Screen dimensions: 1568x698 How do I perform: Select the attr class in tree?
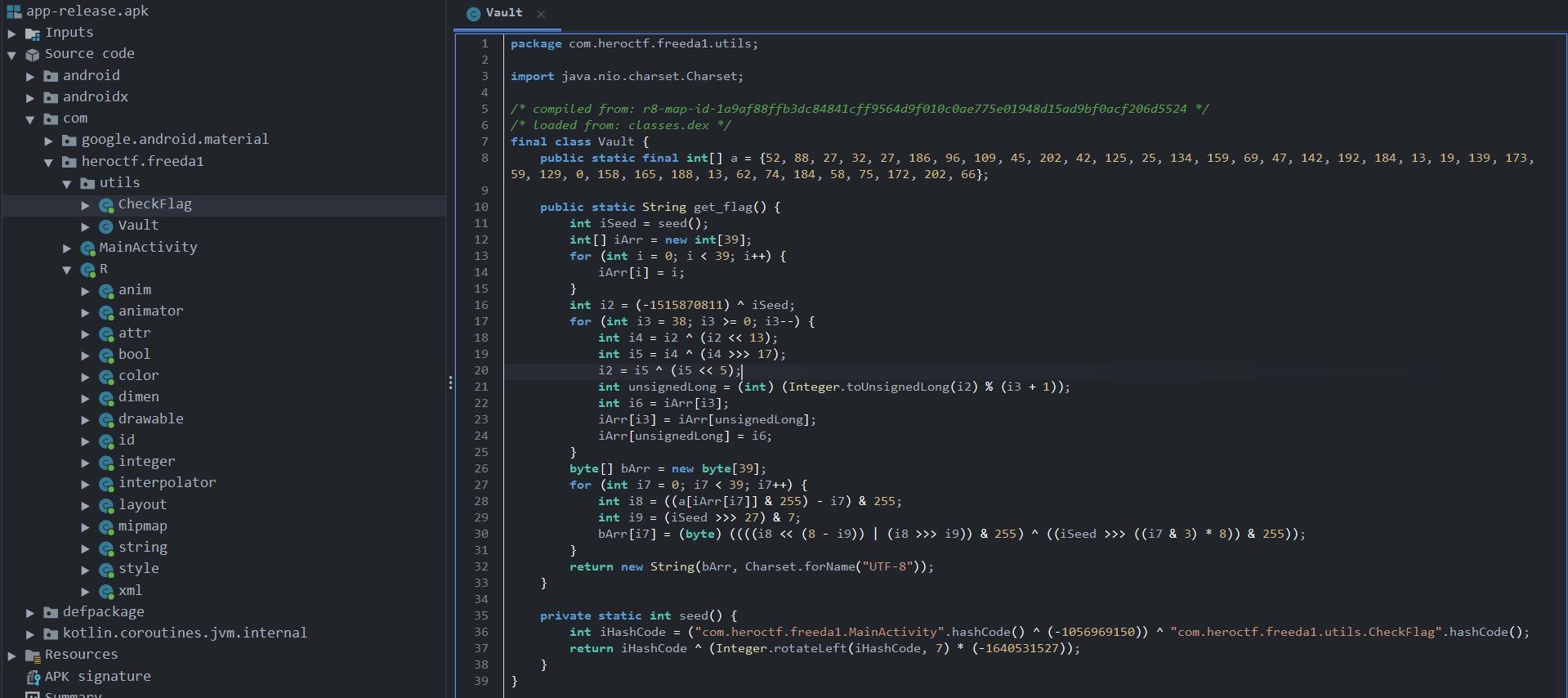click(134, 333)
